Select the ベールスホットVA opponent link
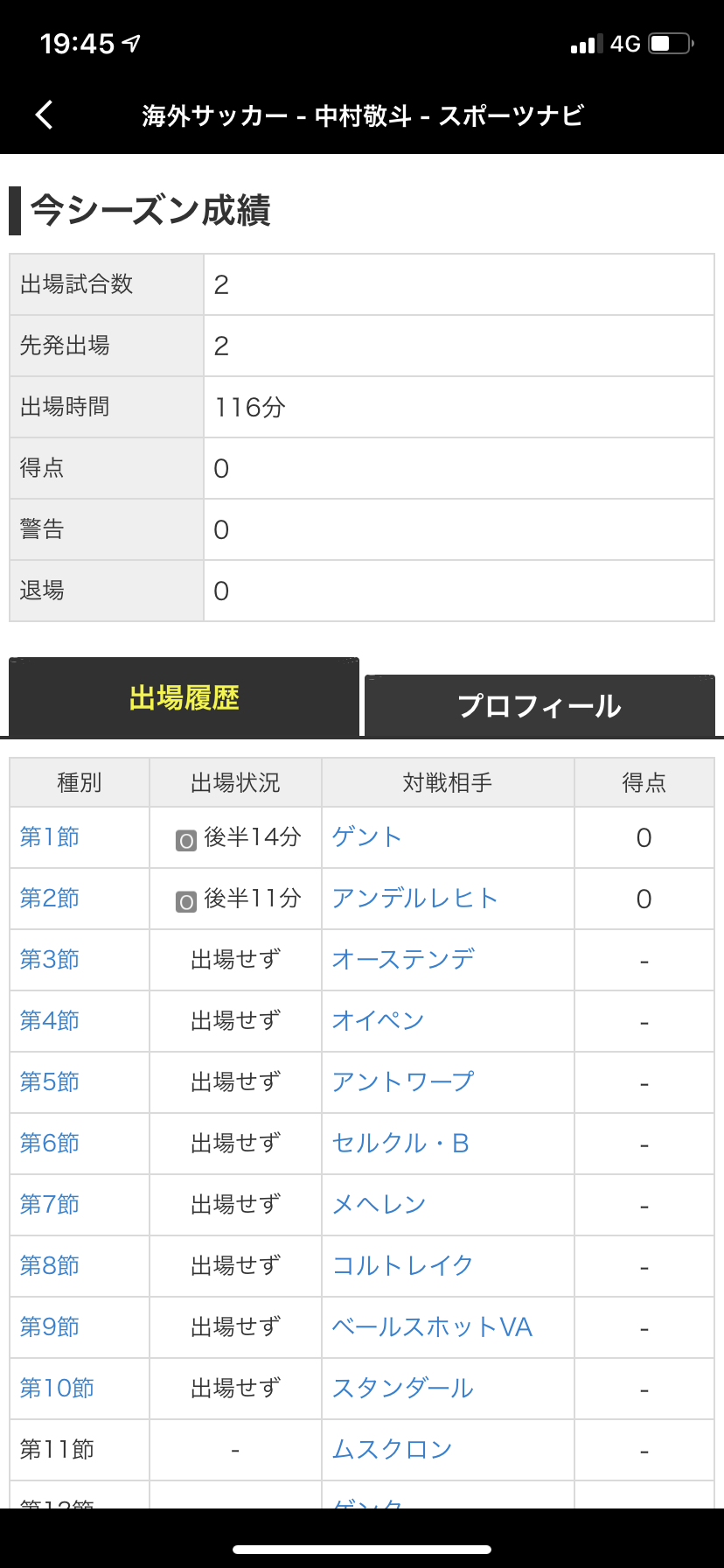 (x=432, y=1327)
